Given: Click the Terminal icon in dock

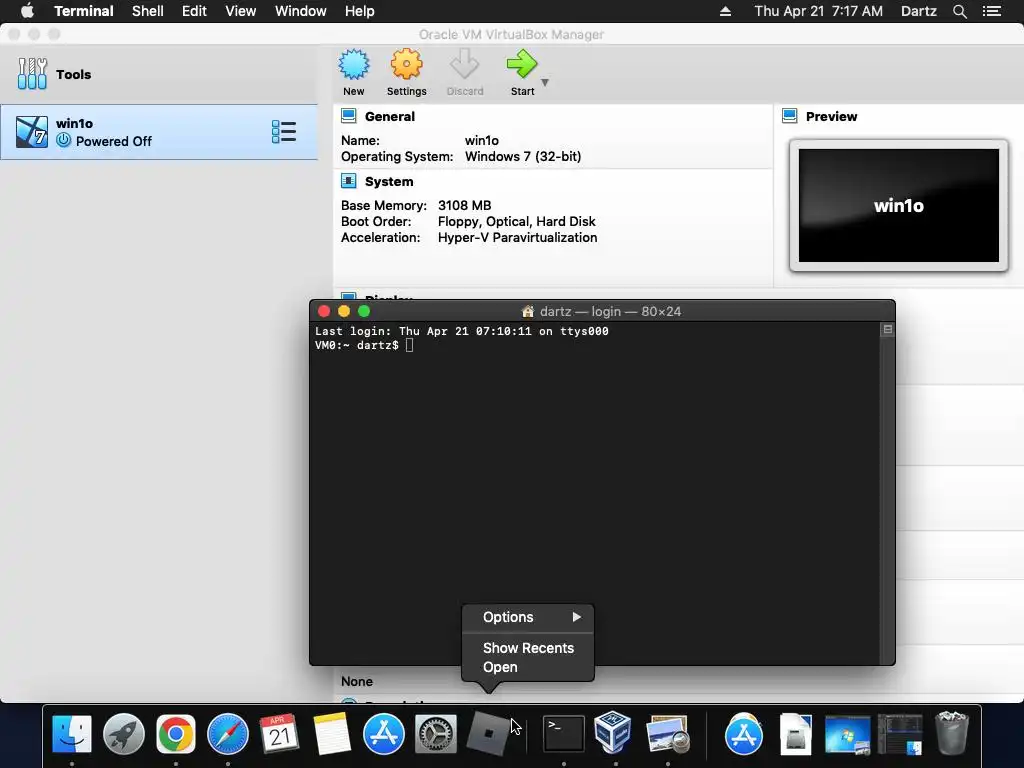Looking at the screenshot, I should click(x=564, y=733).
